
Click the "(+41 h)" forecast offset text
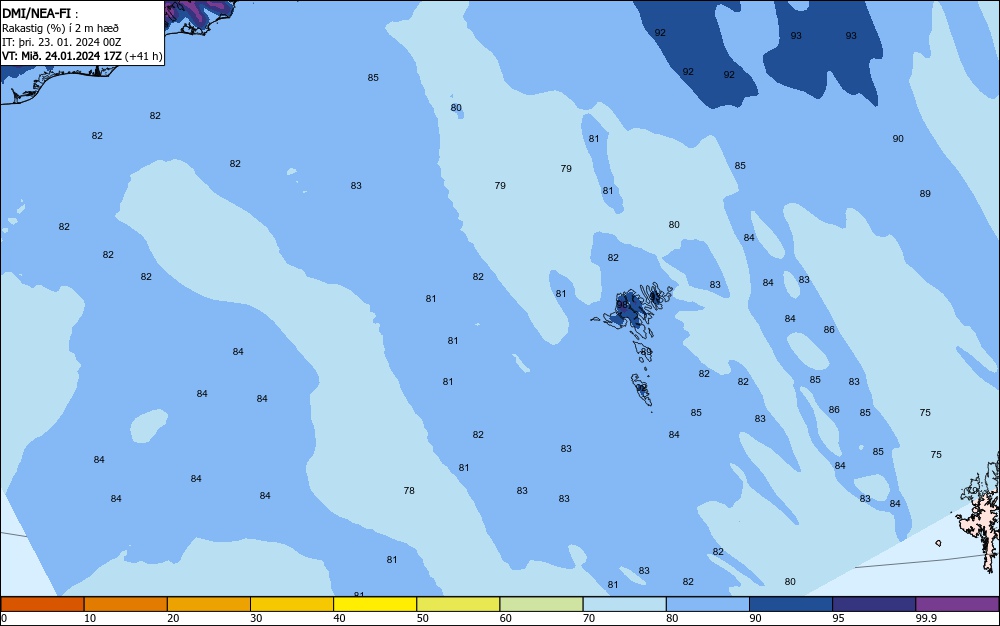143,56
